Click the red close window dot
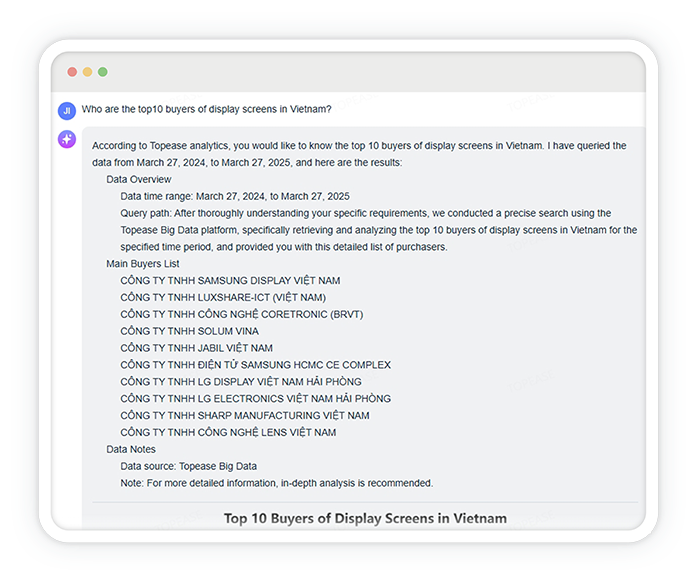This screenshot has width=698, height=582. click(x=72, y=72)
